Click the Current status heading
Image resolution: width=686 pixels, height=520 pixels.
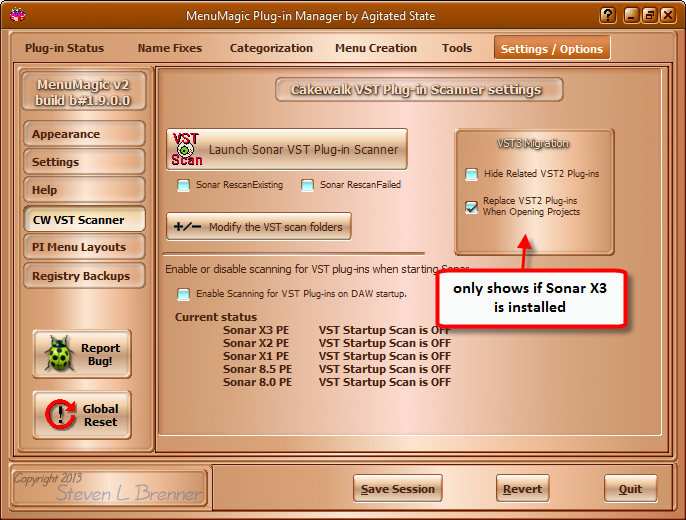tap(216, 317)
